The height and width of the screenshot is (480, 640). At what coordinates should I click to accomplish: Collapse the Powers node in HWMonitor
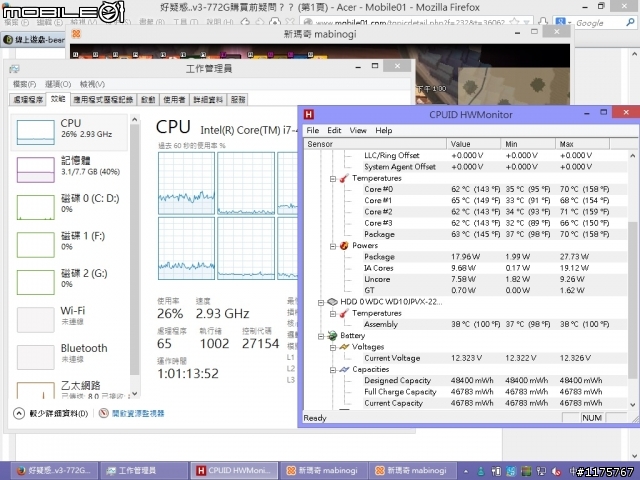[x=333, y=246]
